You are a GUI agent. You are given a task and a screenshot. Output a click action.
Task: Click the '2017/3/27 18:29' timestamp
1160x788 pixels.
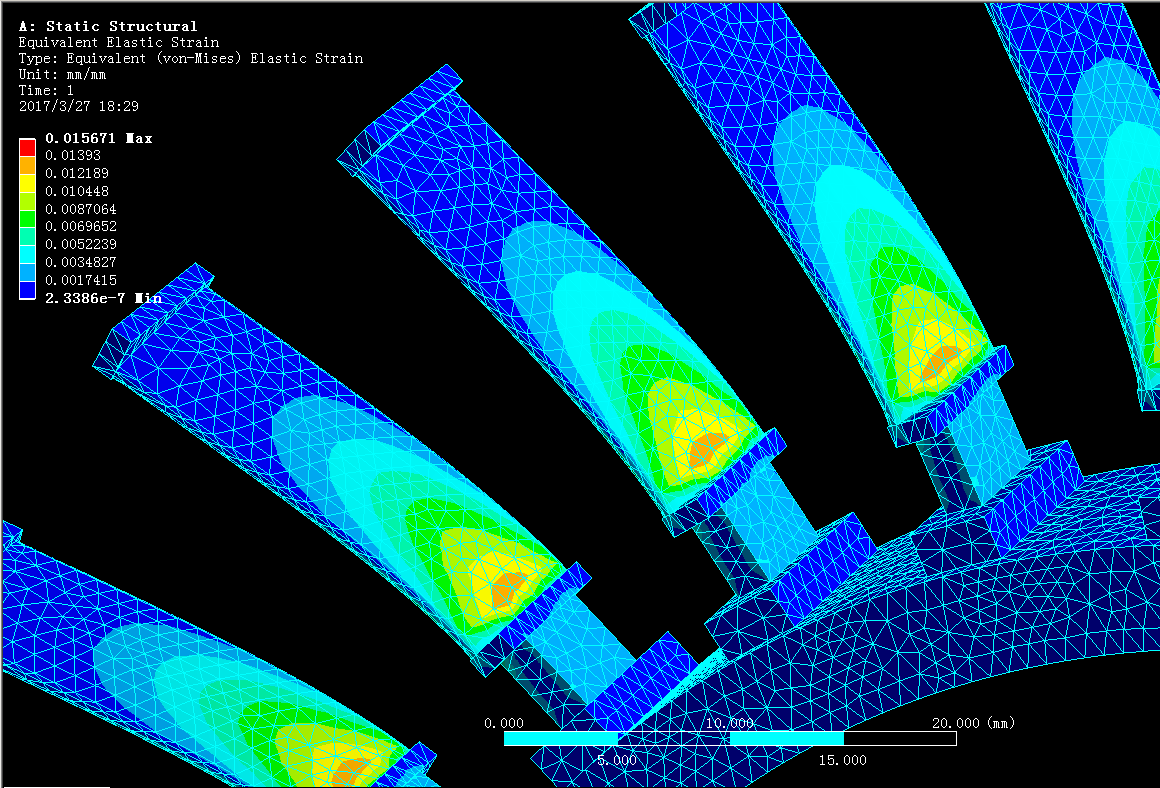[78, 107]
